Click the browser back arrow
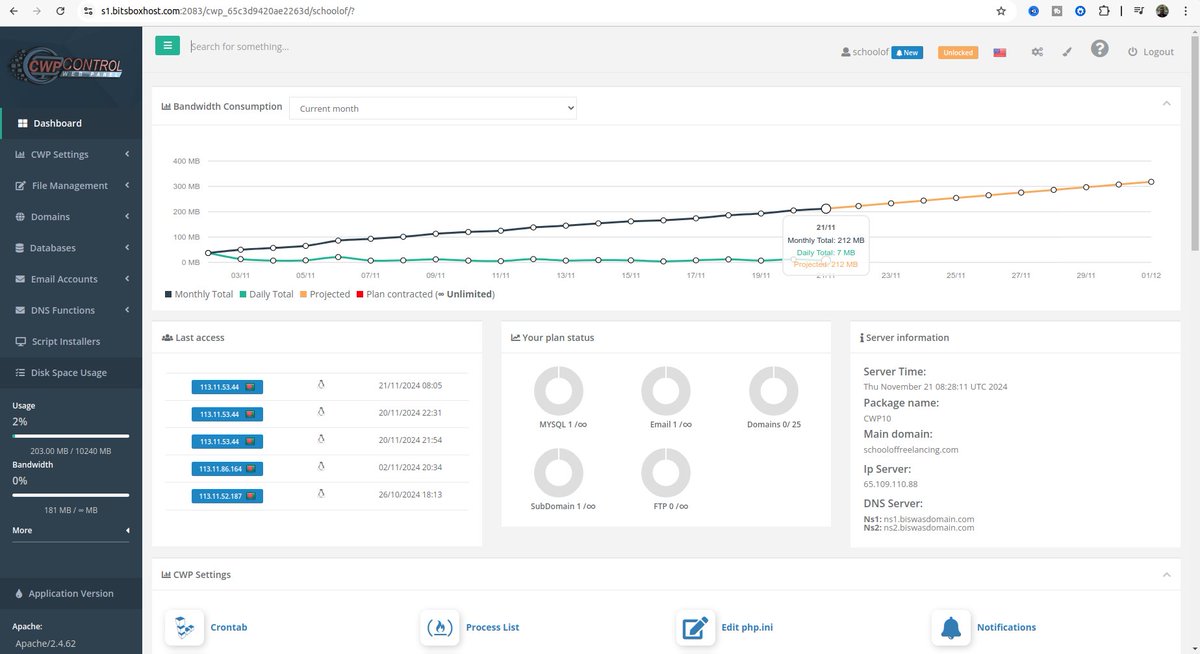Viewport: 1200px width, 654px height. click(13, 11)
